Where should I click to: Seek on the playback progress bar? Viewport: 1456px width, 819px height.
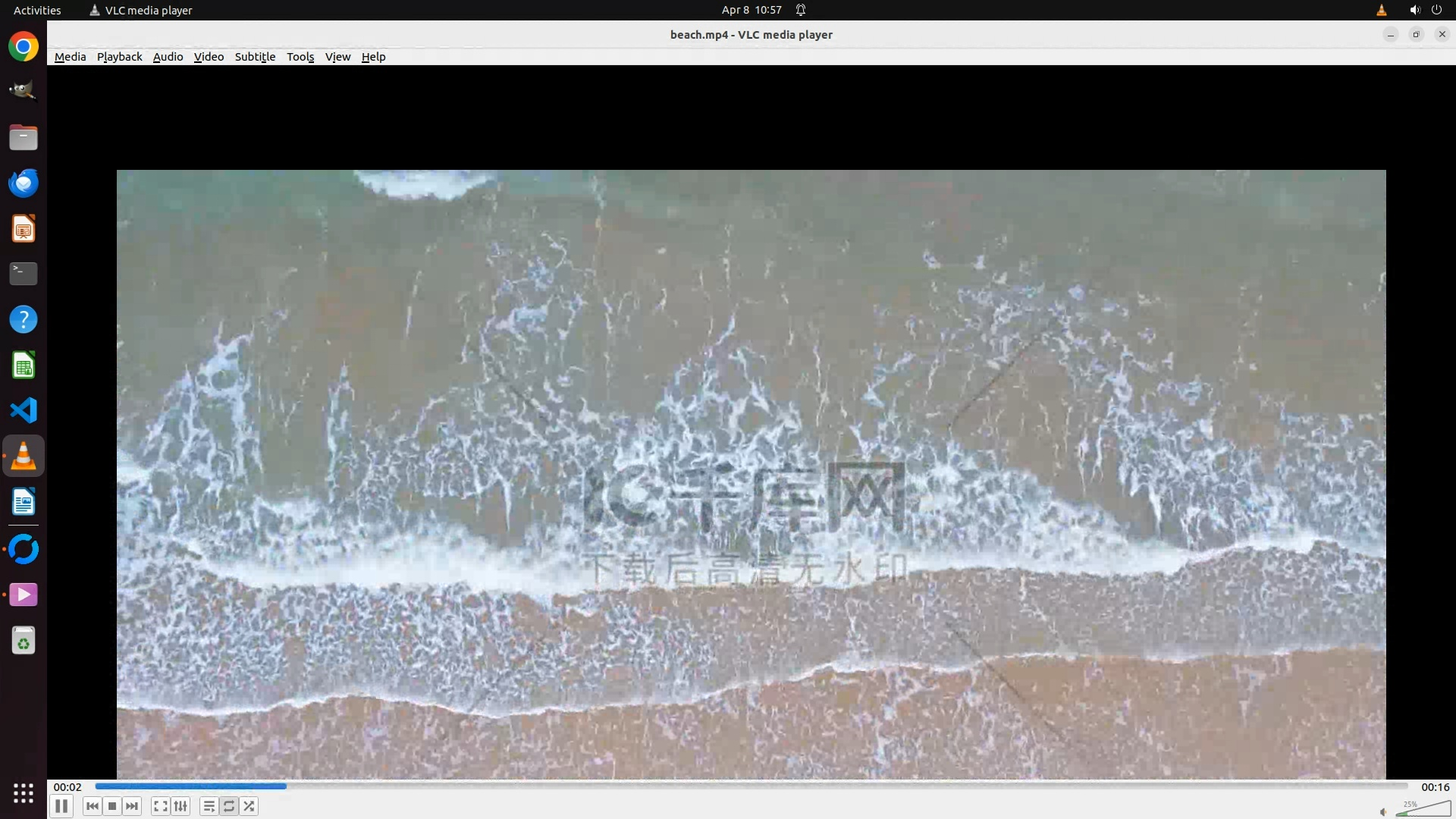751,786
